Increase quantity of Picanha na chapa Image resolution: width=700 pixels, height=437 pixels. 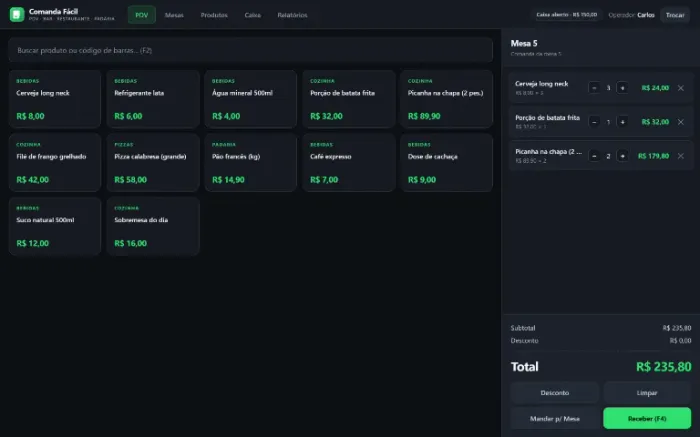click(622, 156)
